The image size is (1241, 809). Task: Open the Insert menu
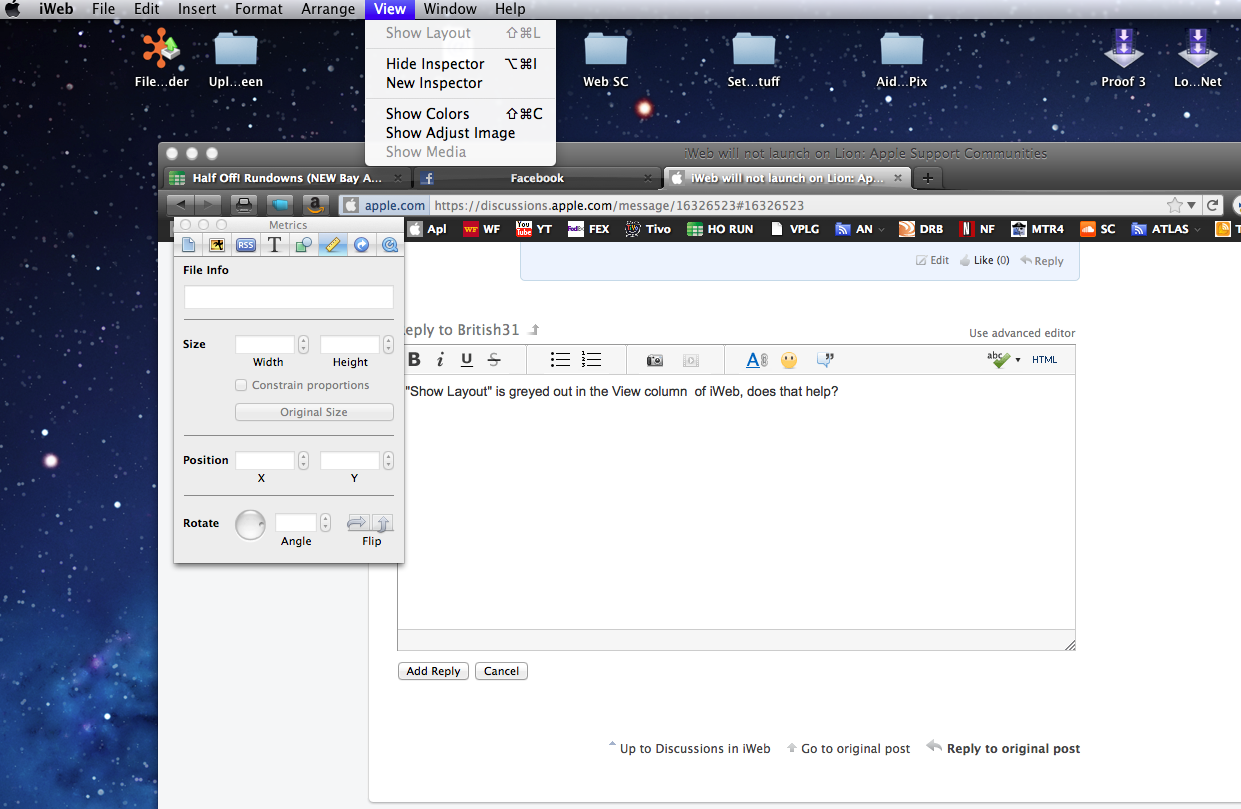197,9
